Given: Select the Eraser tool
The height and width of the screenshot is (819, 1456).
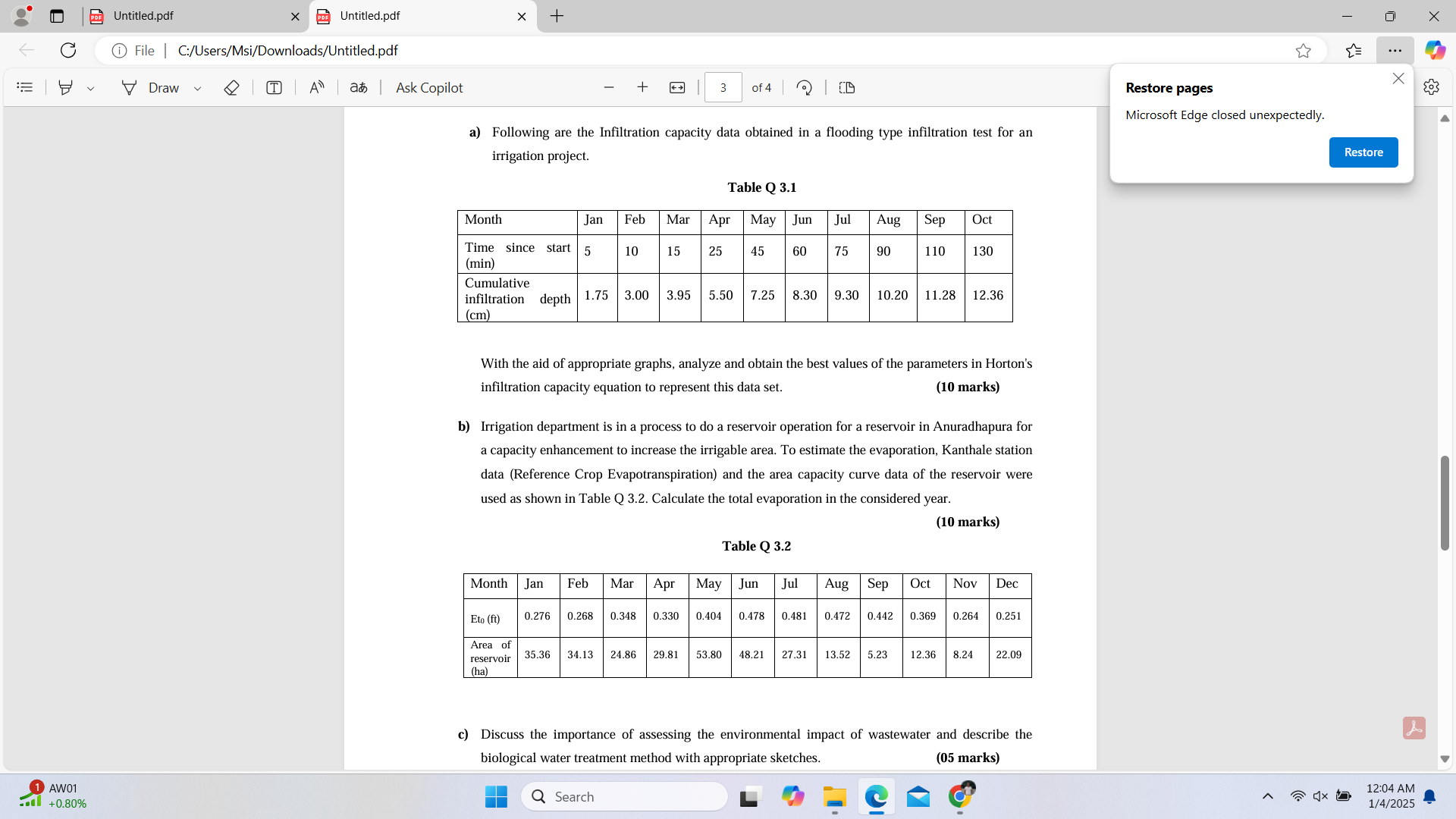Looking at the screenshot, I should [x=231, y=88].
